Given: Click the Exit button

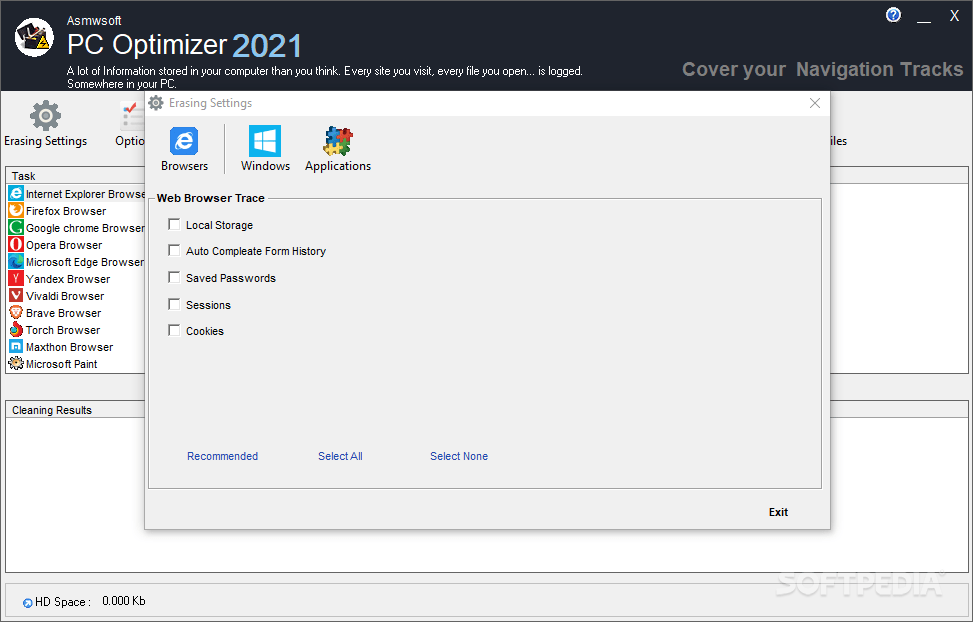Looking at the screenshot, I should 778,512.
